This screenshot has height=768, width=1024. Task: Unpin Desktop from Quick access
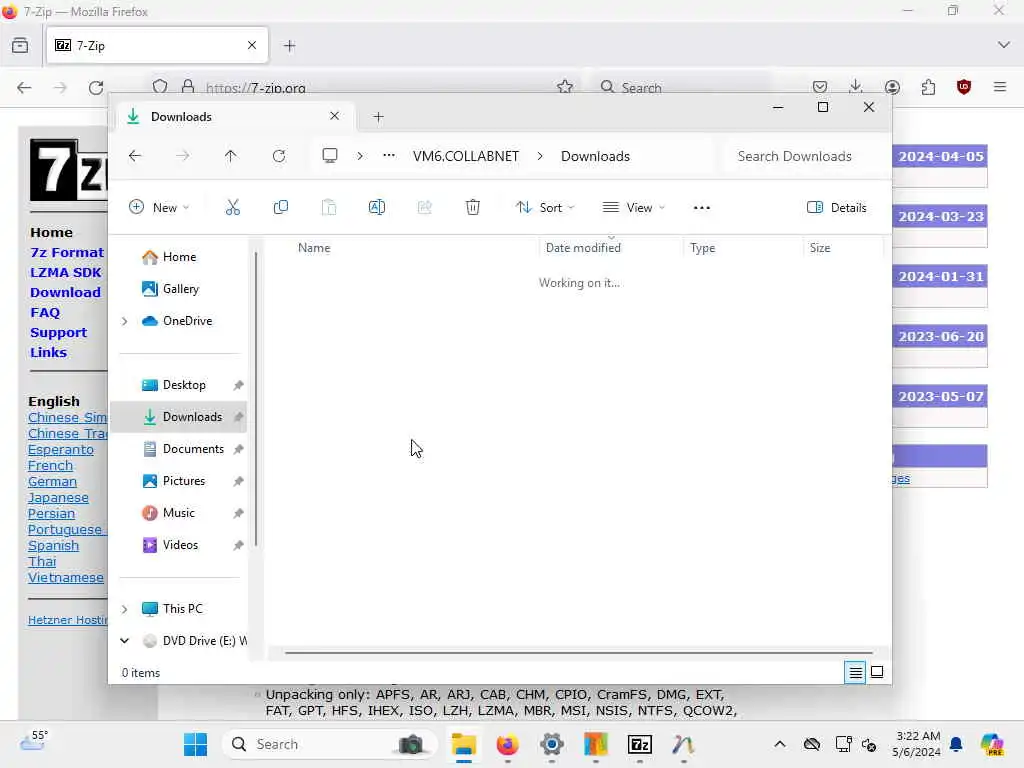(238, 385)
